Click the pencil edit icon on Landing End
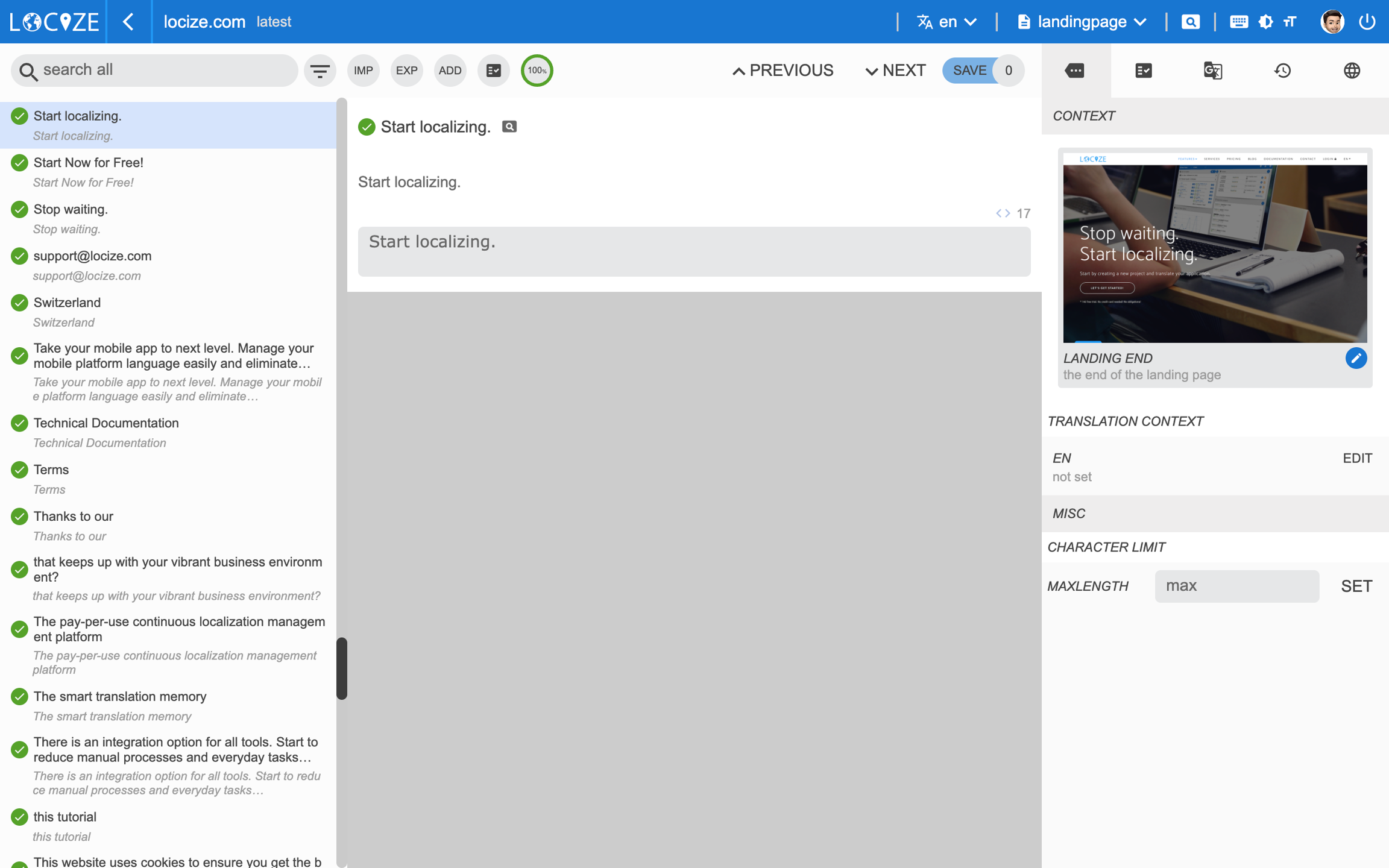The height and width of the screenshot is (868, 1389). point(1355,358)
